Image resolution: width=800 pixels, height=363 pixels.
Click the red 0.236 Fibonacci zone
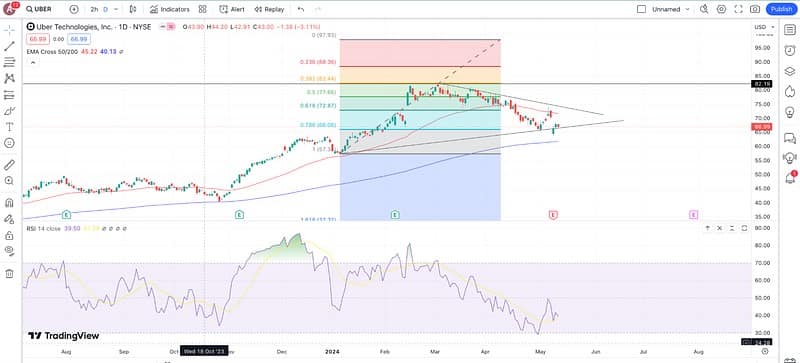420,53
